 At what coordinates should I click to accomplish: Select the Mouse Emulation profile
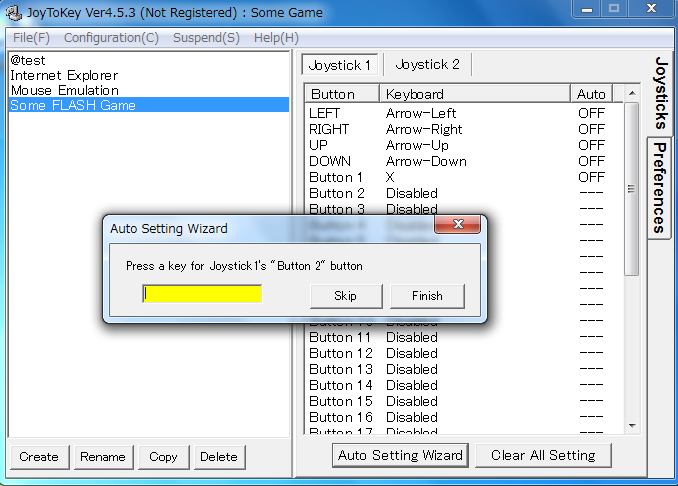(64, 90)
